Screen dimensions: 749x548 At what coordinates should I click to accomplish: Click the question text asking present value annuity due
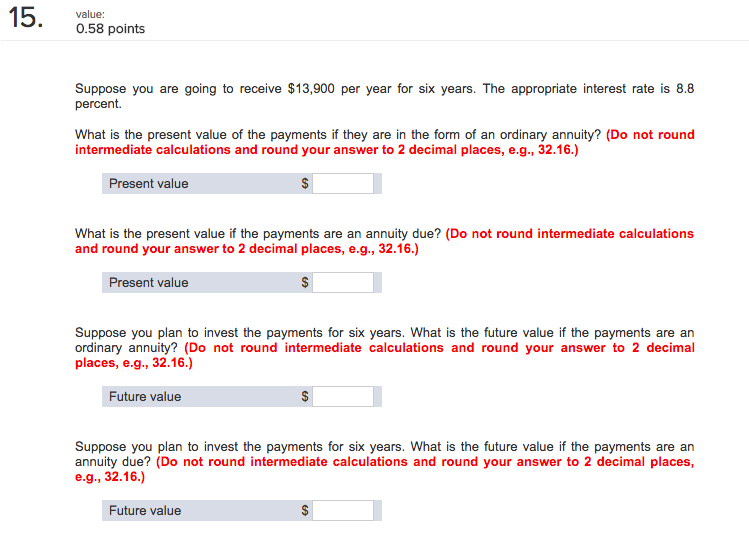tap(258, 234)
